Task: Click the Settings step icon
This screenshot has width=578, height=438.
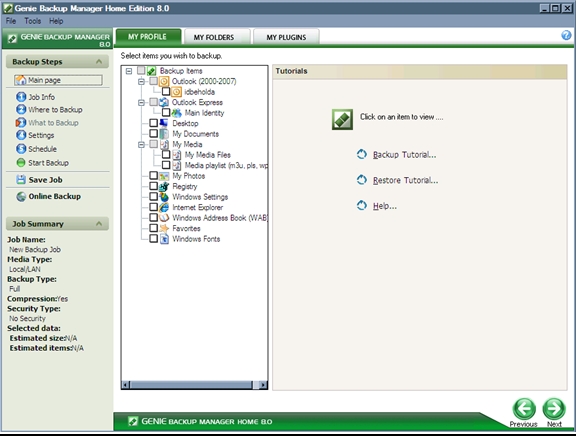Action: click(21, 135)
